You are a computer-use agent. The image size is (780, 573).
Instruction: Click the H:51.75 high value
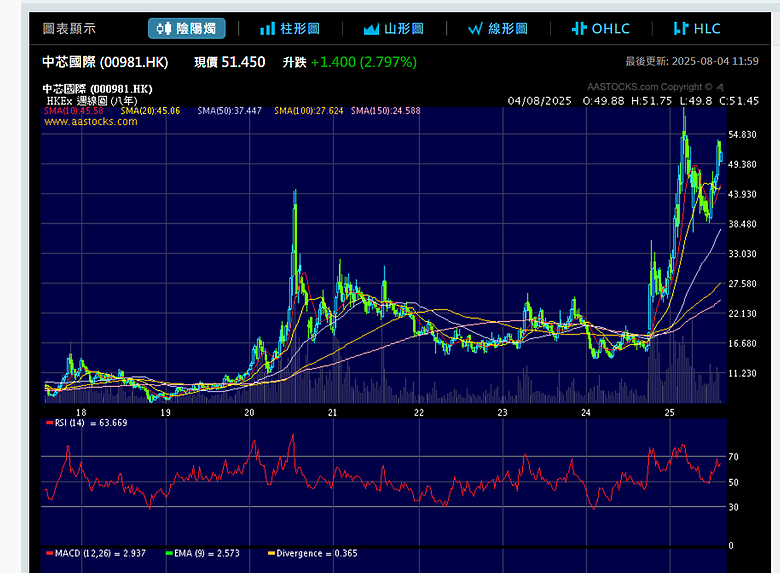tap(652, 101)
